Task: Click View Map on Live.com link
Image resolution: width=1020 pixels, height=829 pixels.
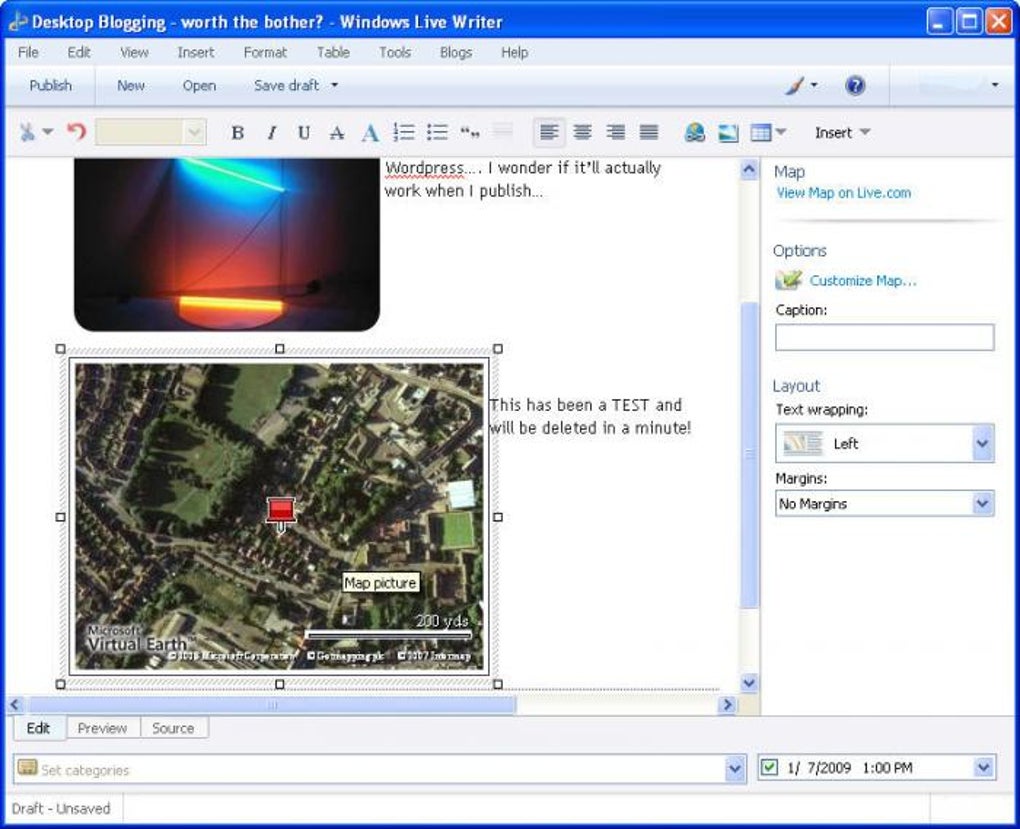Action: click(x=844, y=193)
